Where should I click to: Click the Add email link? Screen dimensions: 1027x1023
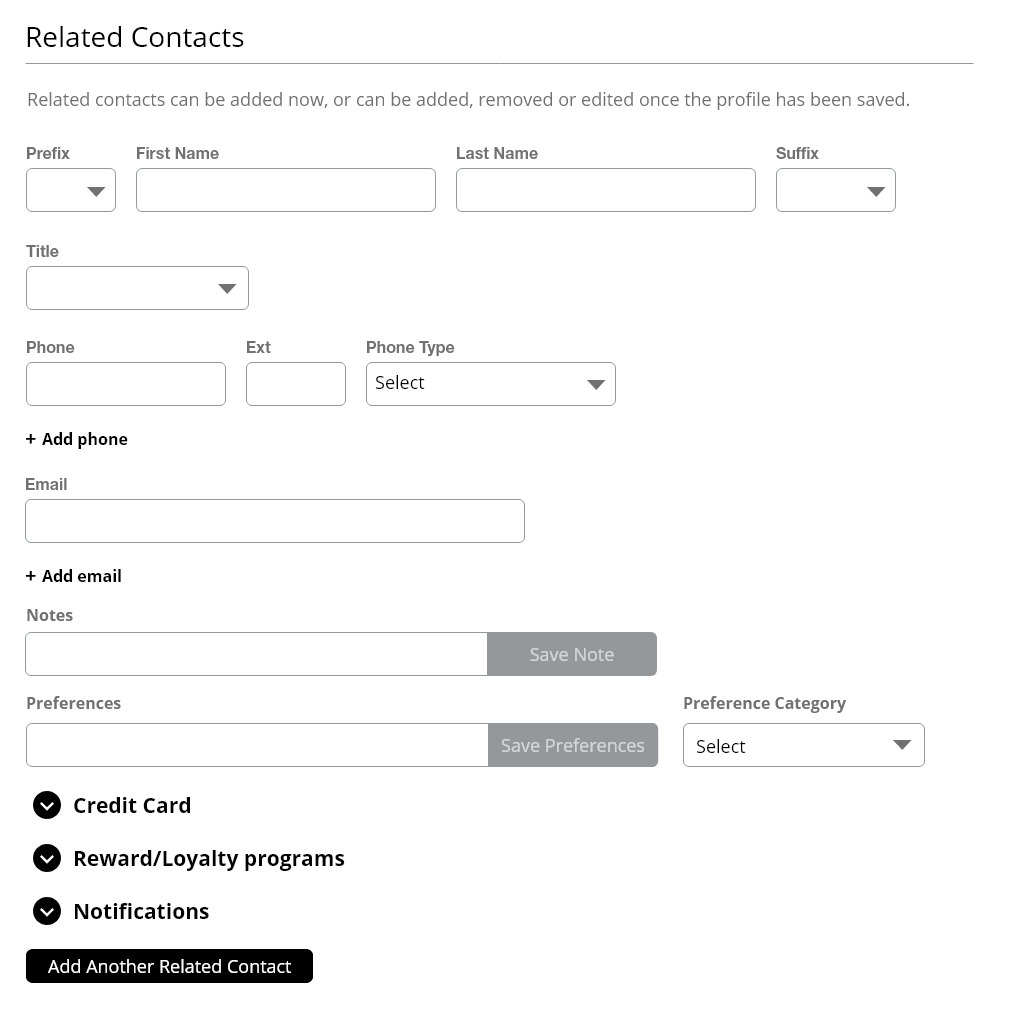coord(82,576)
